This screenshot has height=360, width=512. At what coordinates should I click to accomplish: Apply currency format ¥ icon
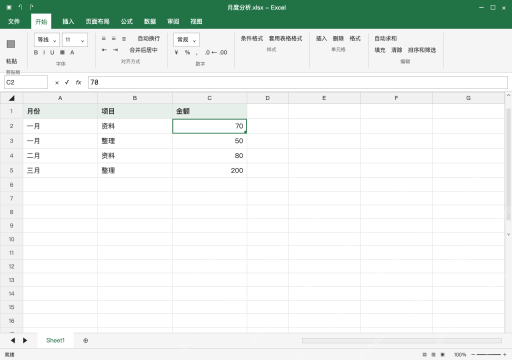(x=177, y=52)
